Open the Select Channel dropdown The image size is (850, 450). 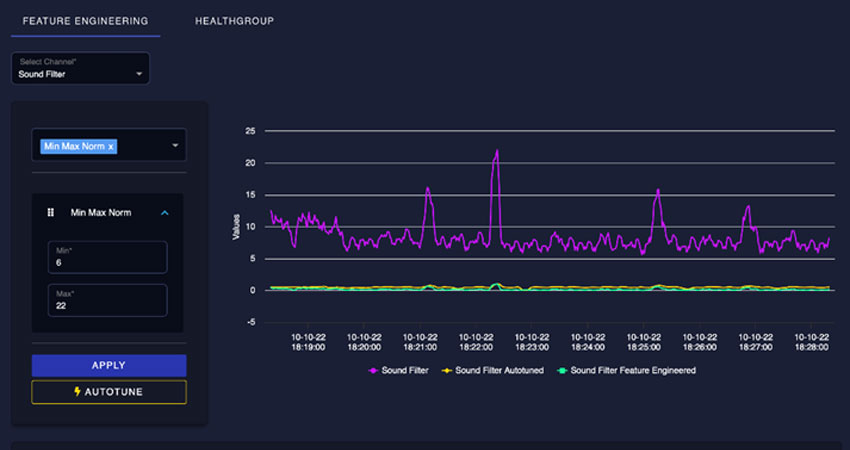80,68
